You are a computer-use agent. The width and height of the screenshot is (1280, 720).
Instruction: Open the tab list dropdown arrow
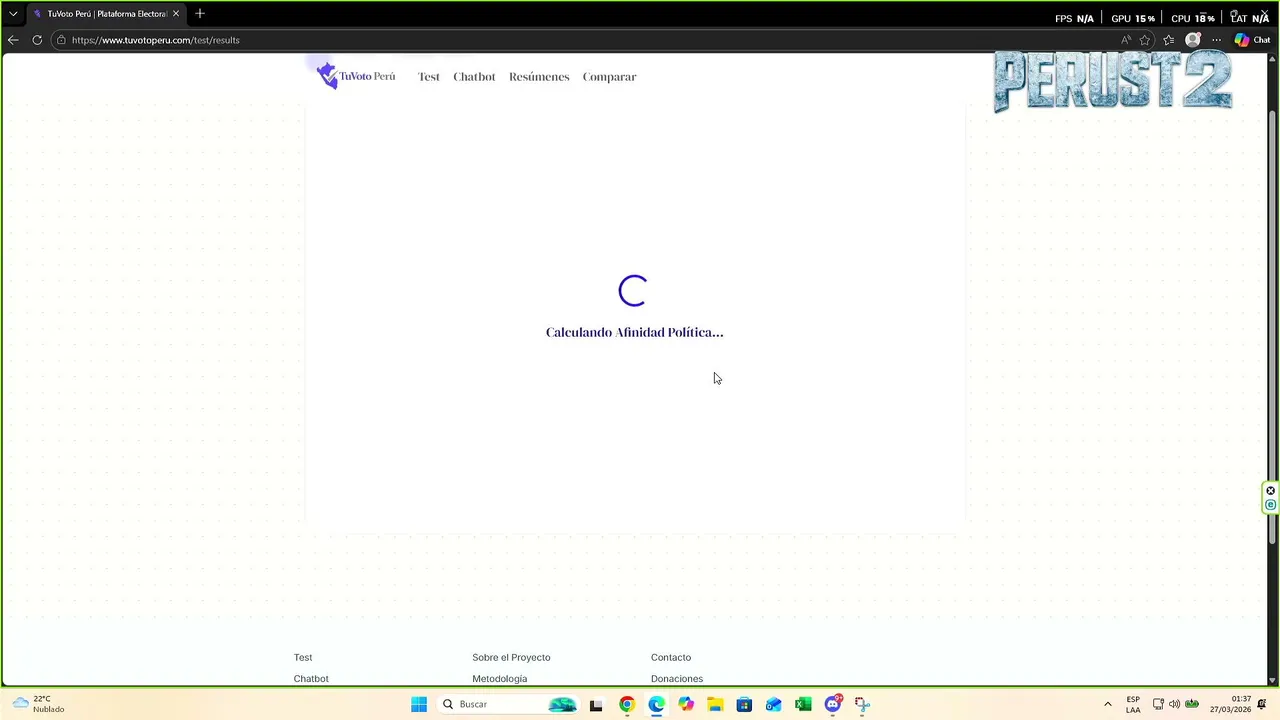13,14
